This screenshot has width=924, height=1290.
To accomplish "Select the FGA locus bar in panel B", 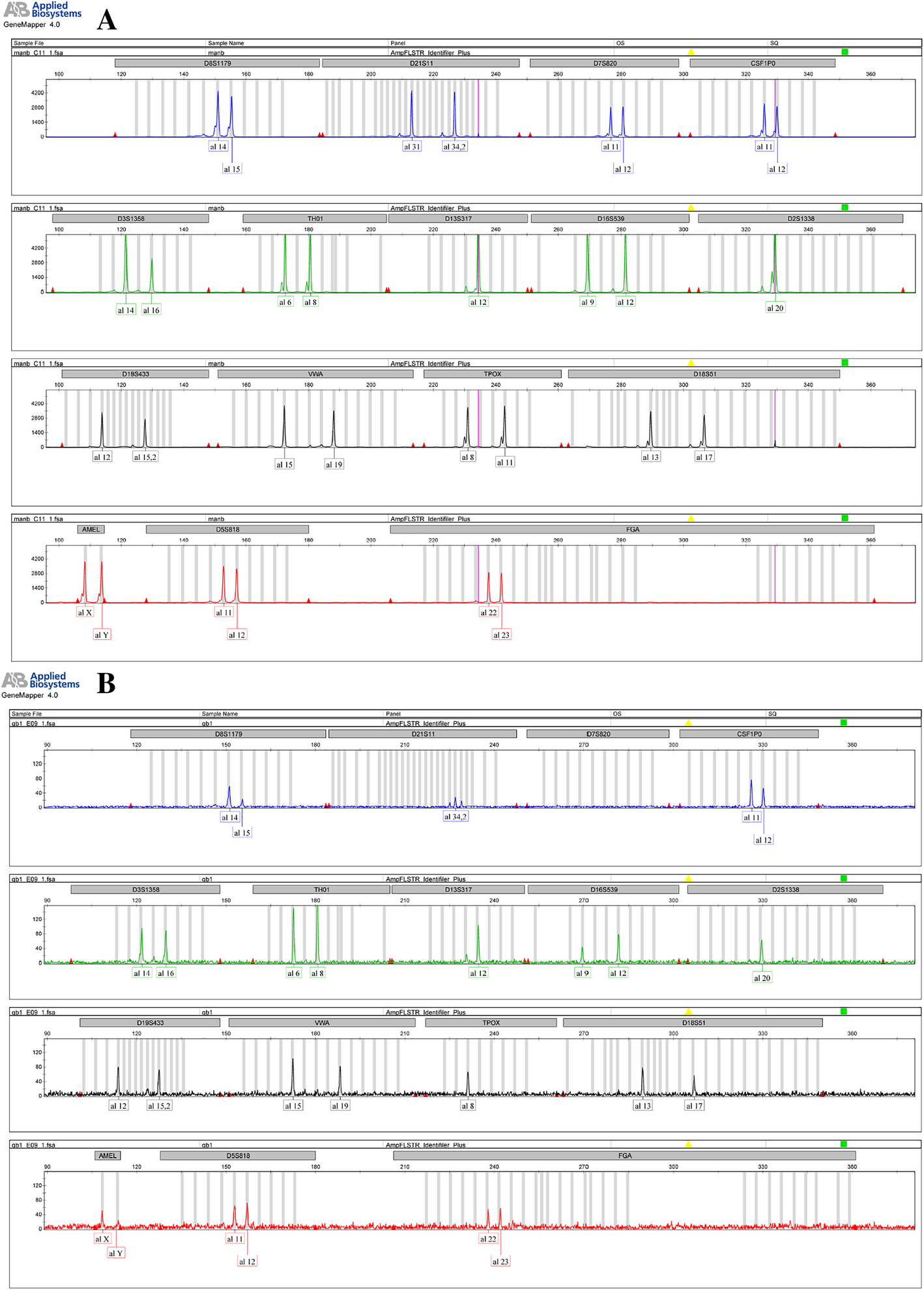I will (624, 1156).
